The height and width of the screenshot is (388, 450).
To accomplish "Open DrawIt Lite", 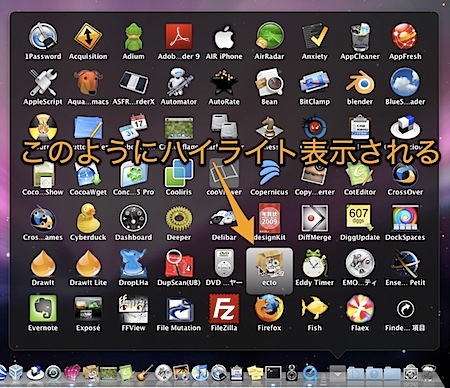I will (x=88, y=264).
